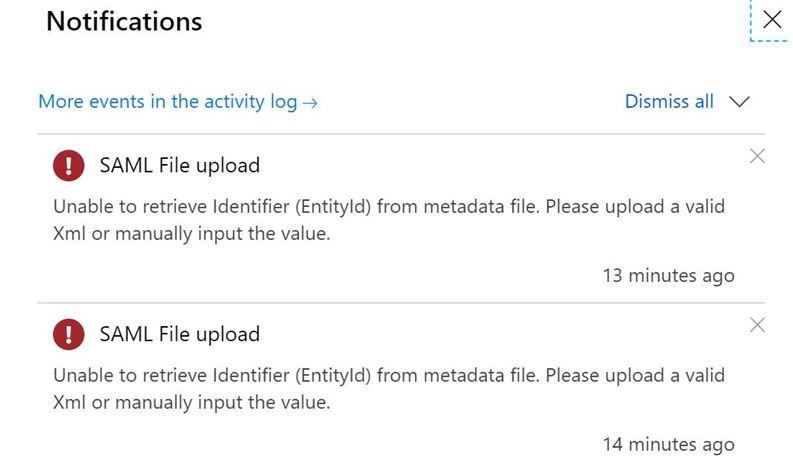This screenshot has width=793, height=467.
Task: Expand the chevron beside Dismiss all
Action: pos(739,102)
